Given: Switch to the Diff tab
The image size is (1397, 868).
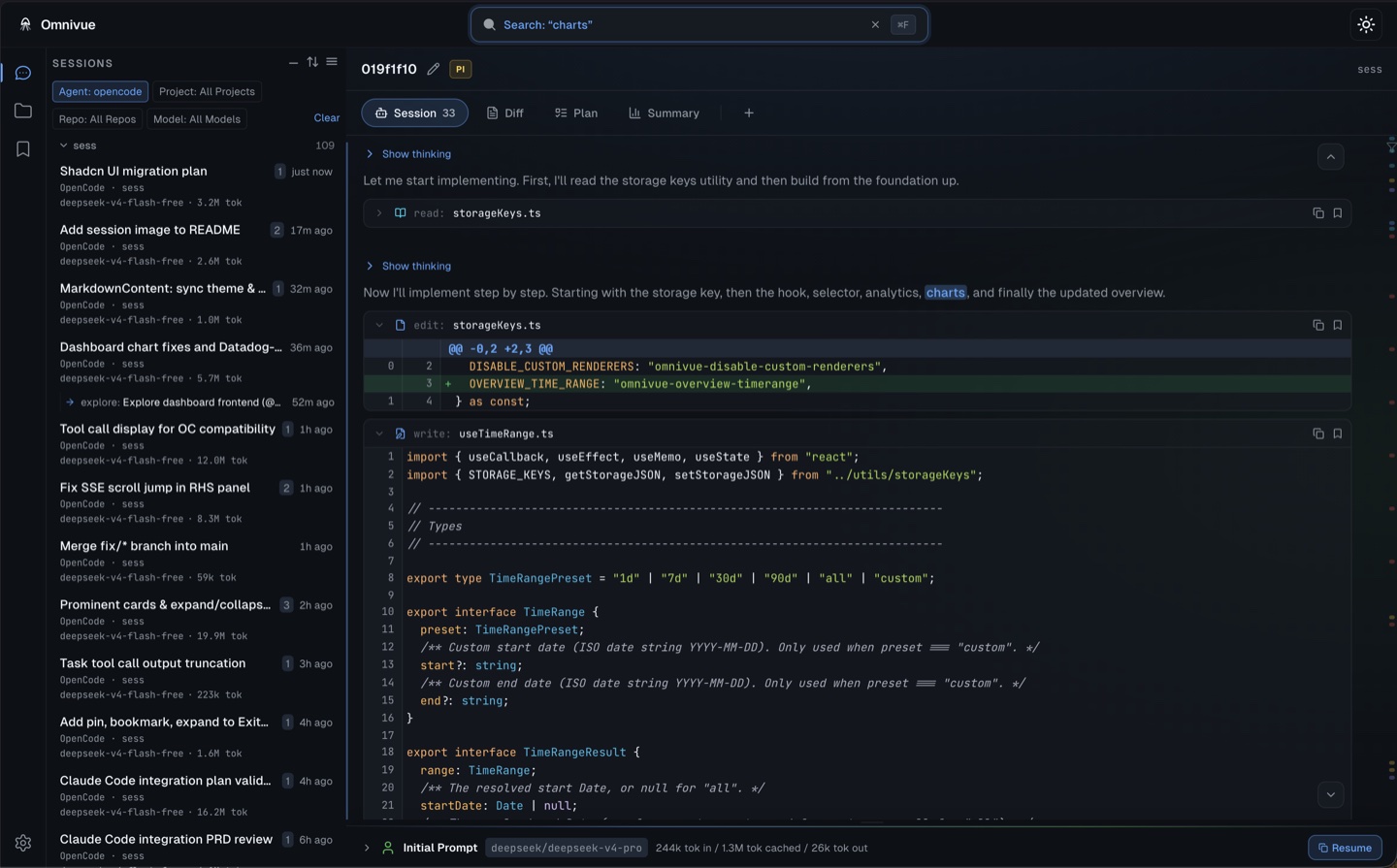Looking at the screenshot, I should pos(504,113).
